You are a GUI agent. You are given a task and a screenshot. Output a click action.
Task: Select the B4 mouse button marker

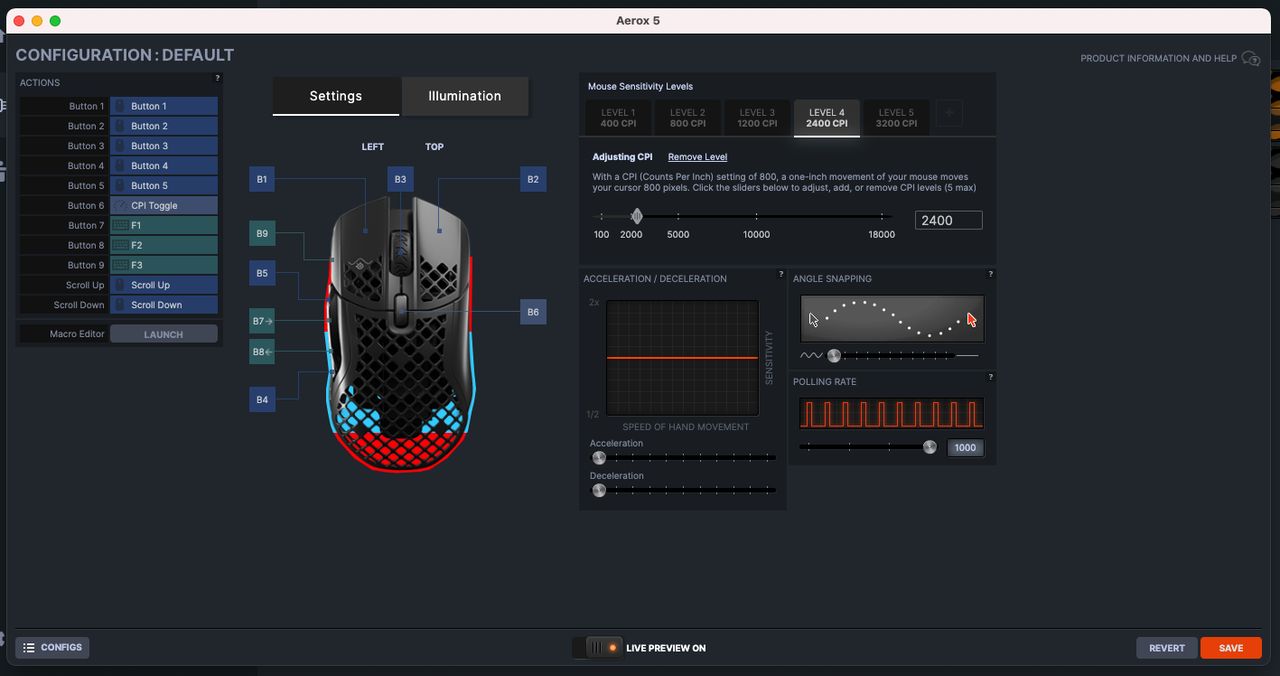pyautogui.click(x=262, y=399)
